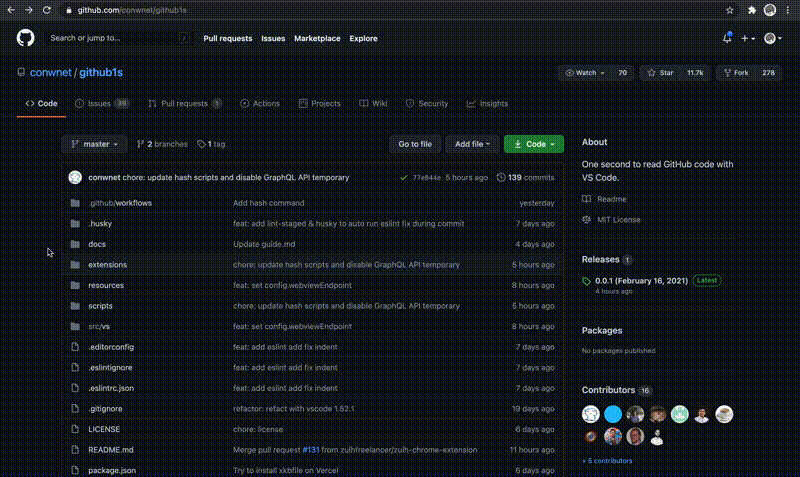Image resolution: width=800 pixels, height=477 pixels.
Task: Click the tag icon next to 1 tag
Action: [201, 144]
